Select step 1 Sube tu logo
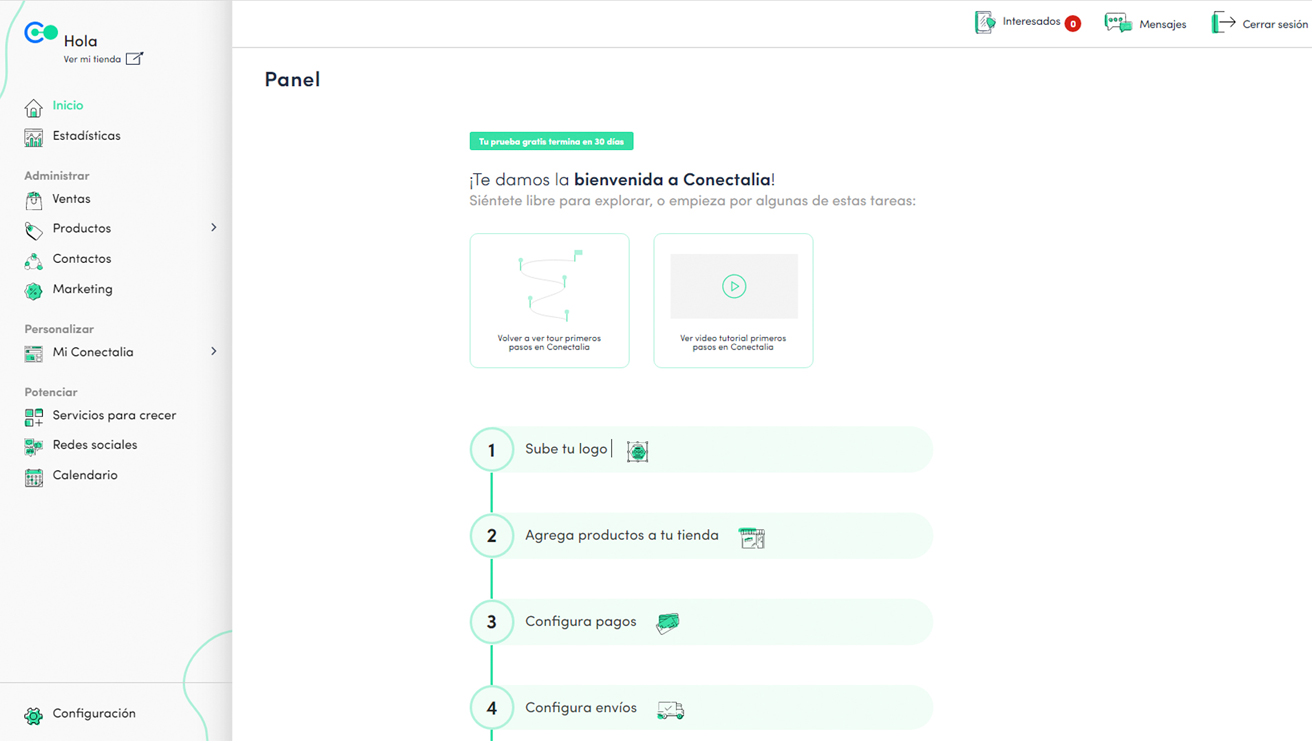The width and height of the screenshot is (1312, 743). (x=701, y=450)
